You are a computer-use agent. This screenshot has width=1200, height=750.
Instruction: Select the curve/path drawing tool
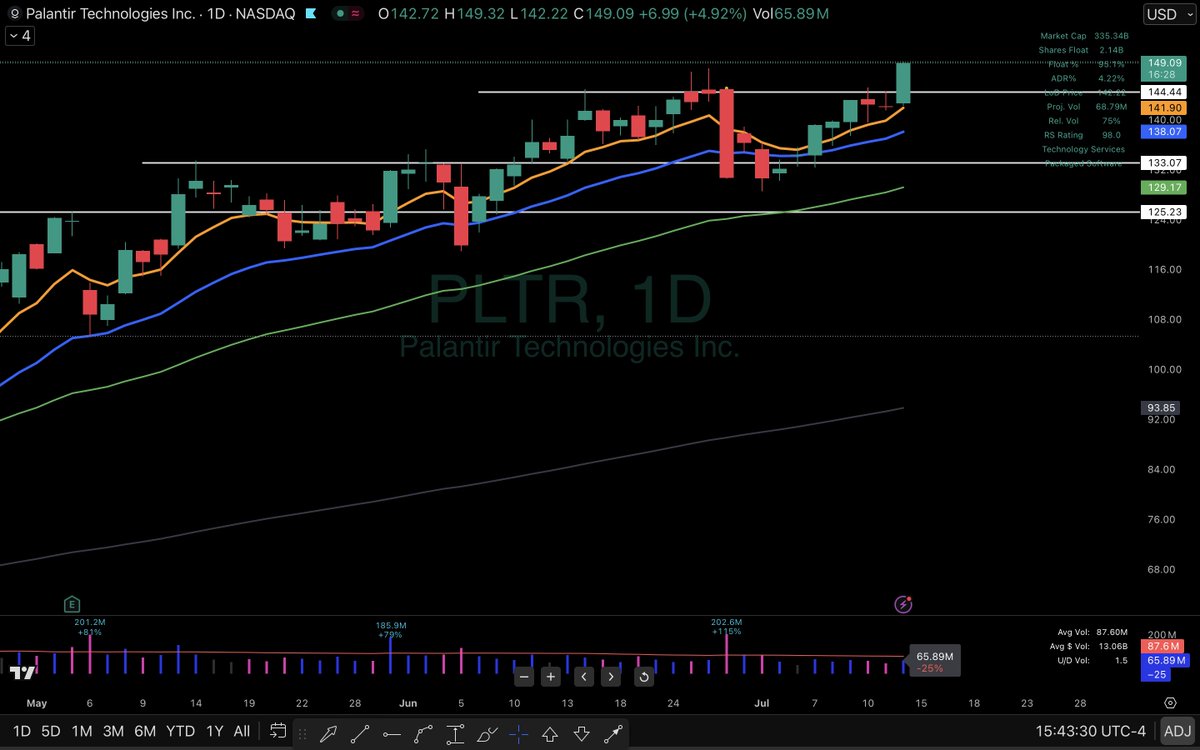[x=423, y=732]
